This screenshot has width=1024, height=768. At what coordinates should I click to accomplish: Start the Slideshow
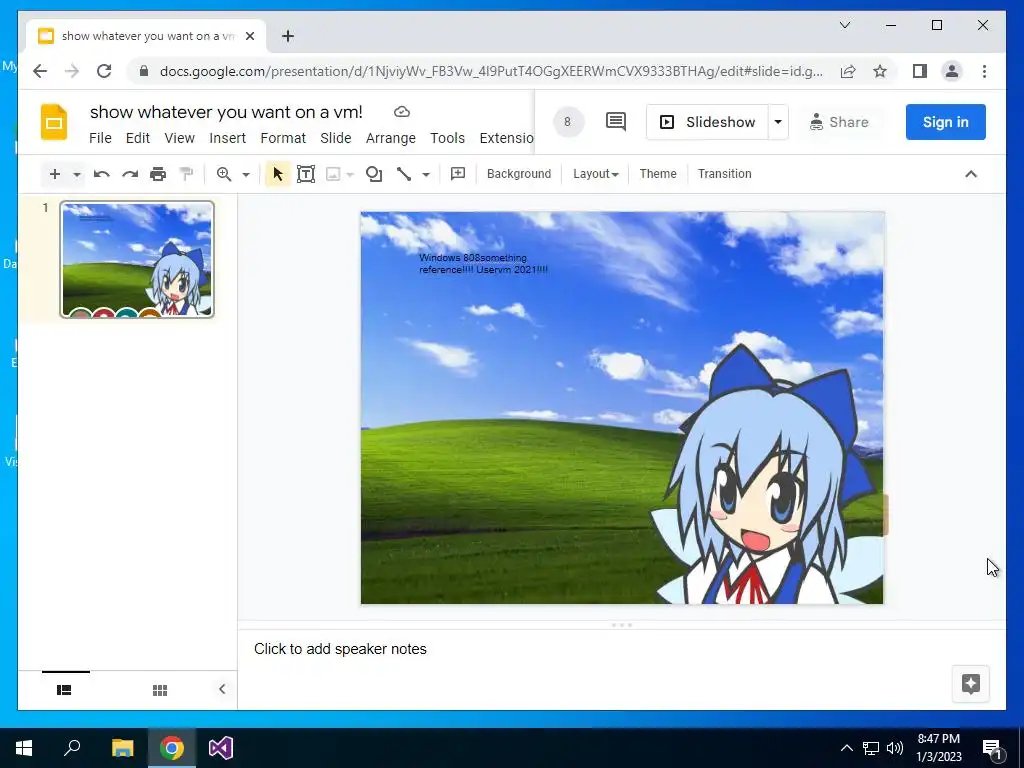(707, 122)
